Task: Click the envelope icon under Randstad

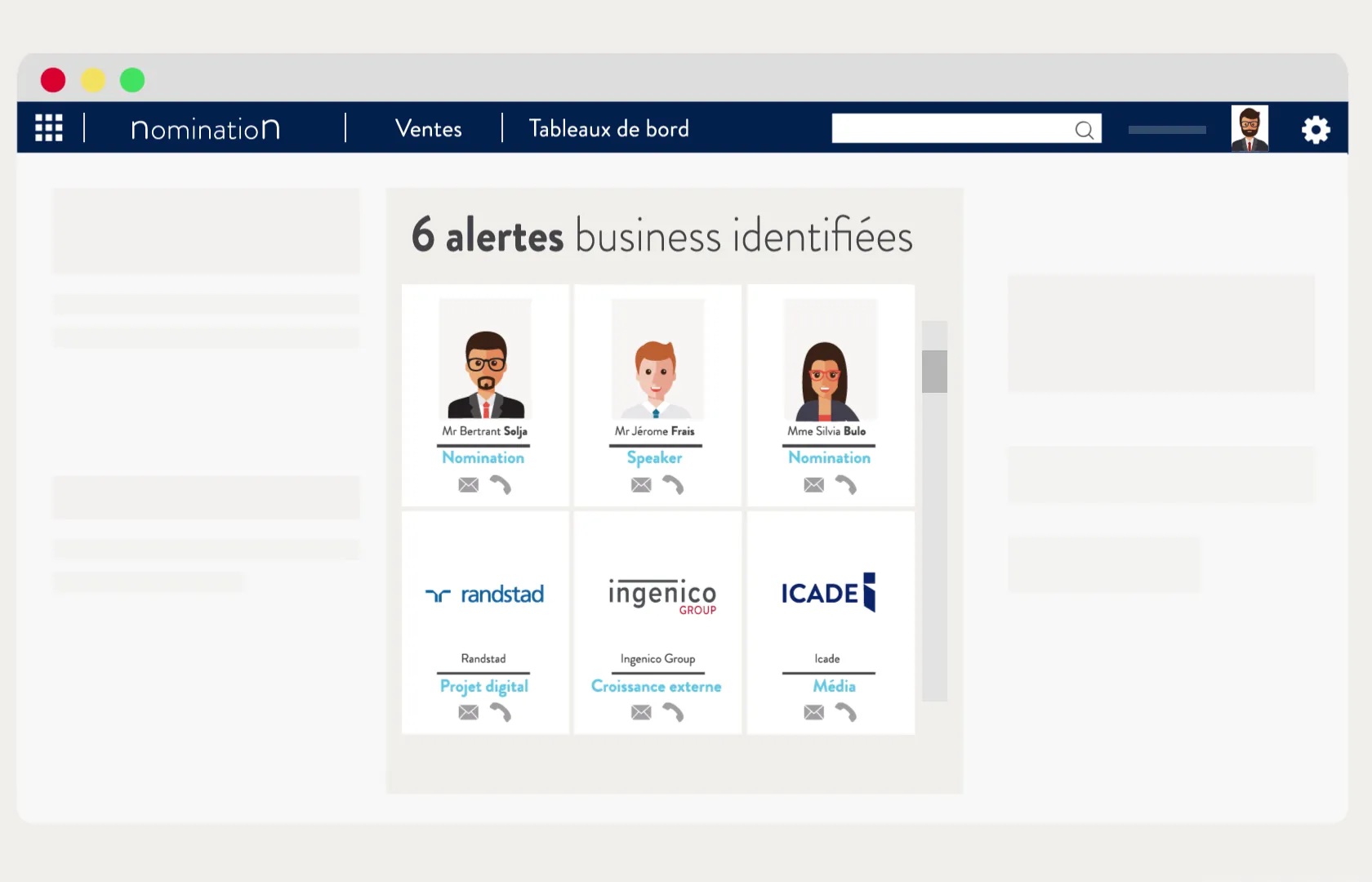Action: (469, 713)
